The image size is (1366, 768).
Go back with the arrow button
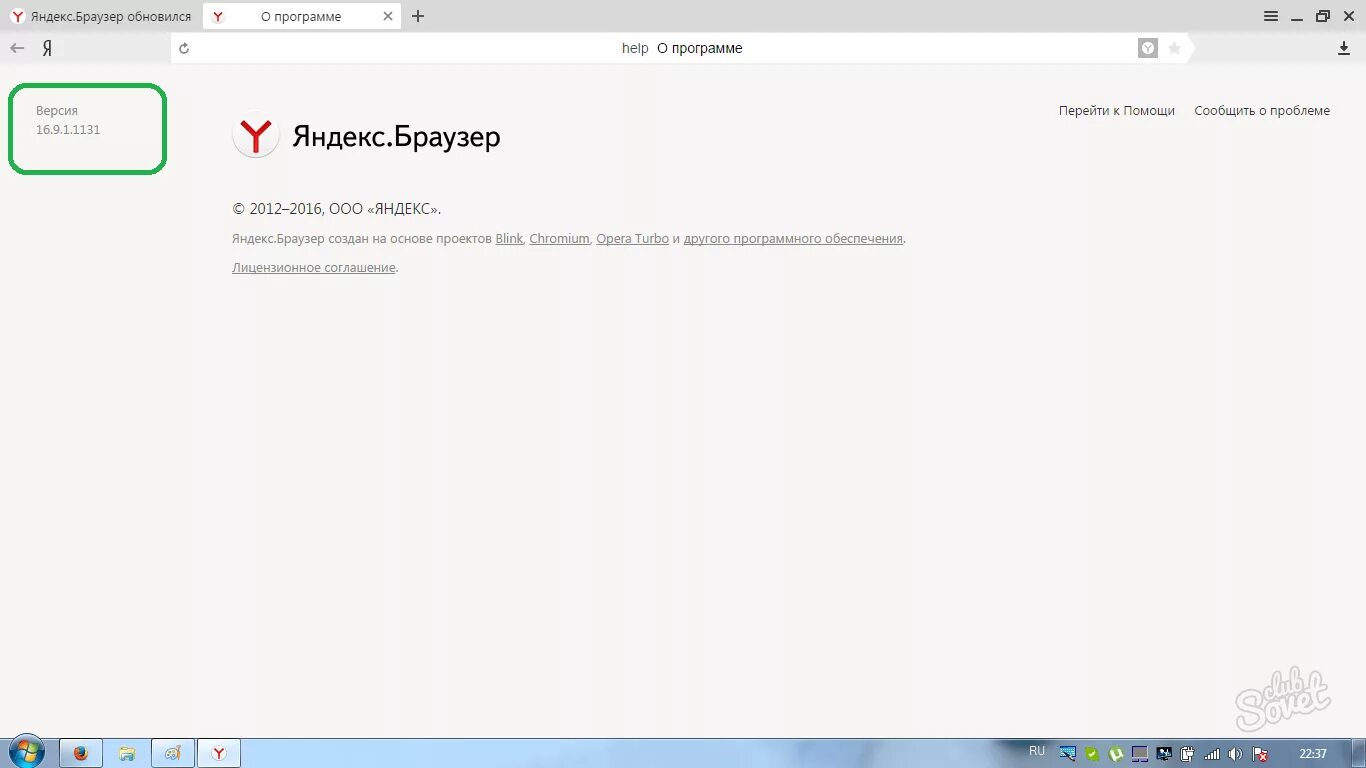click(x=17, y=48)
